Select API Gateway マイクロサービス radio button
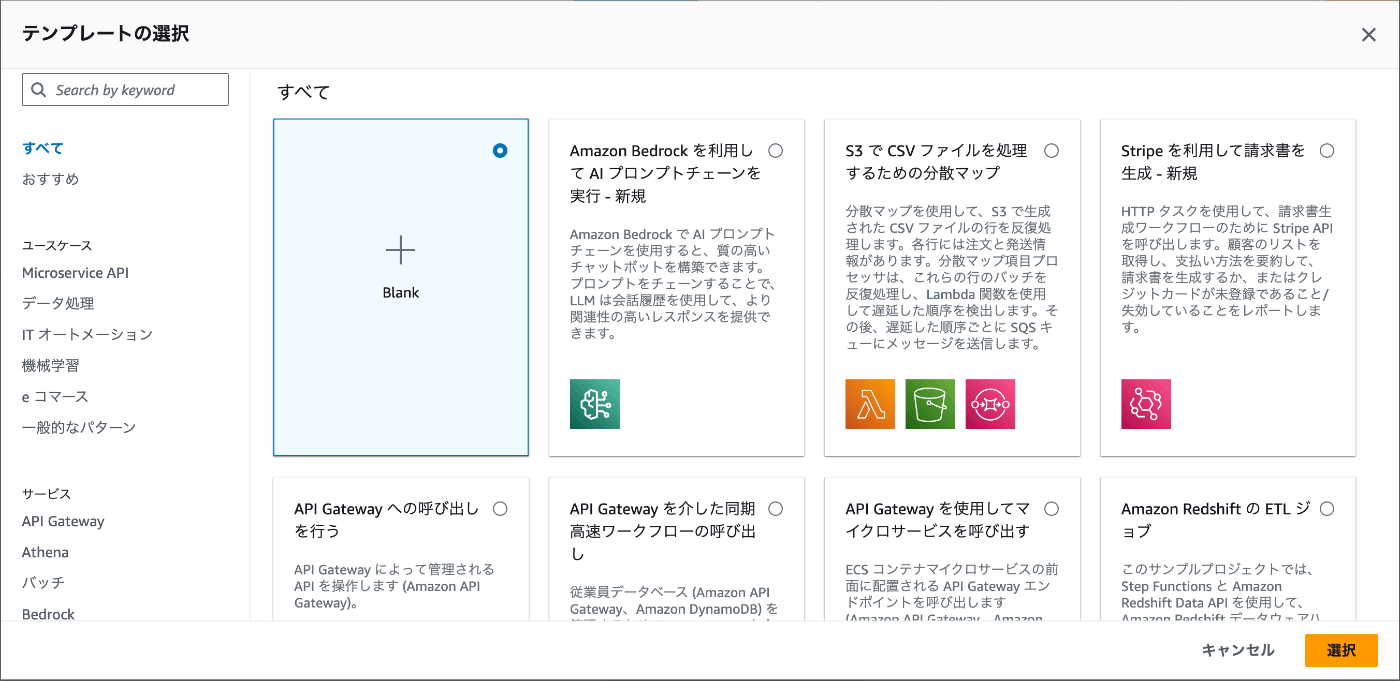The width and height of the screenshot is (1400, 681). (x=1051, y=509)
